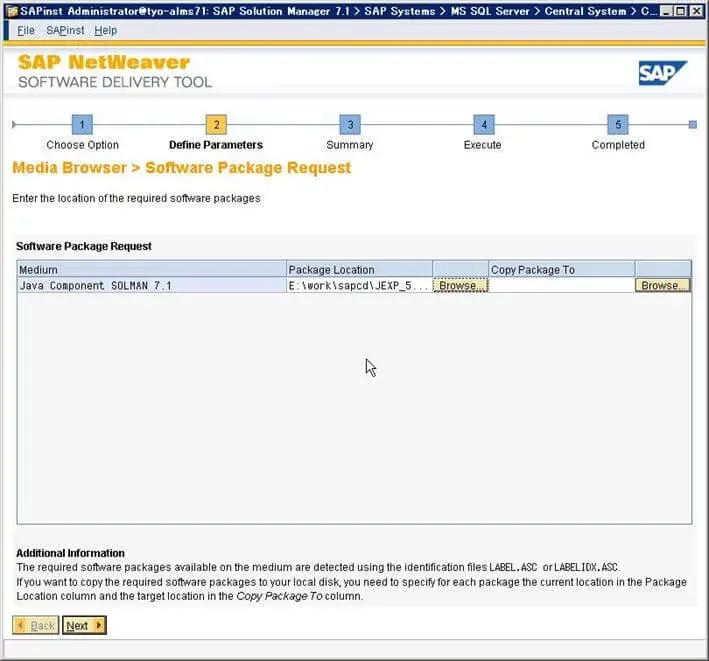709x661 pixels.
Task: Click step 3 Summary marker
Action: [x=350, y=124]
